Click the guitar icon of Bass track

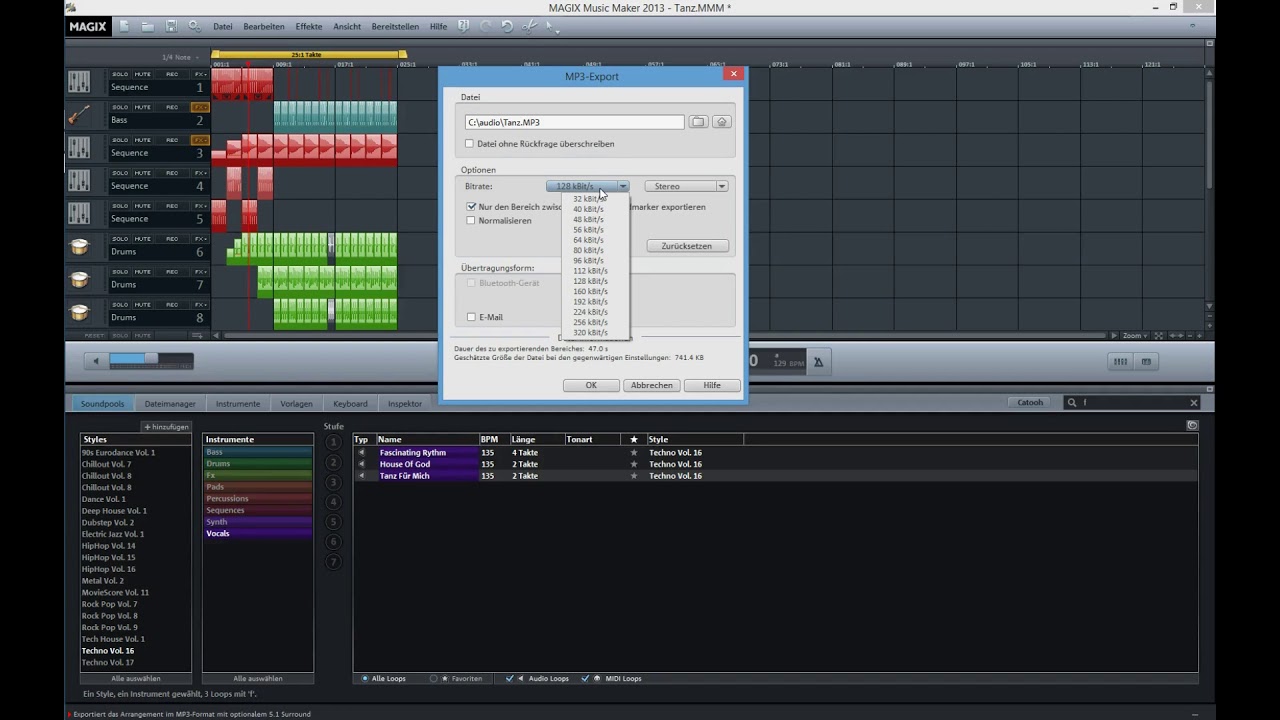[79, 115]
